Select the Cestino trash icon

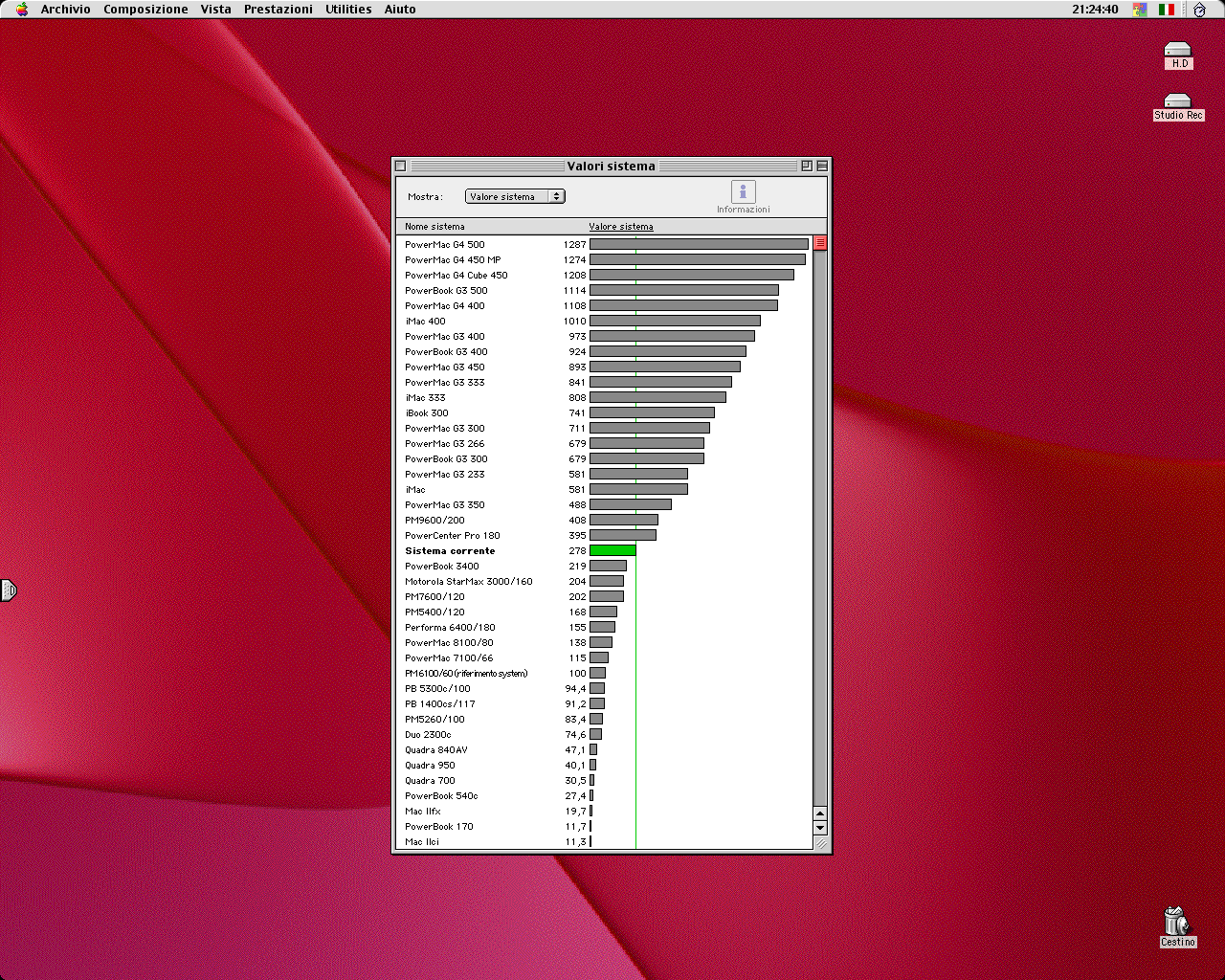click(x=1177, y=927)
